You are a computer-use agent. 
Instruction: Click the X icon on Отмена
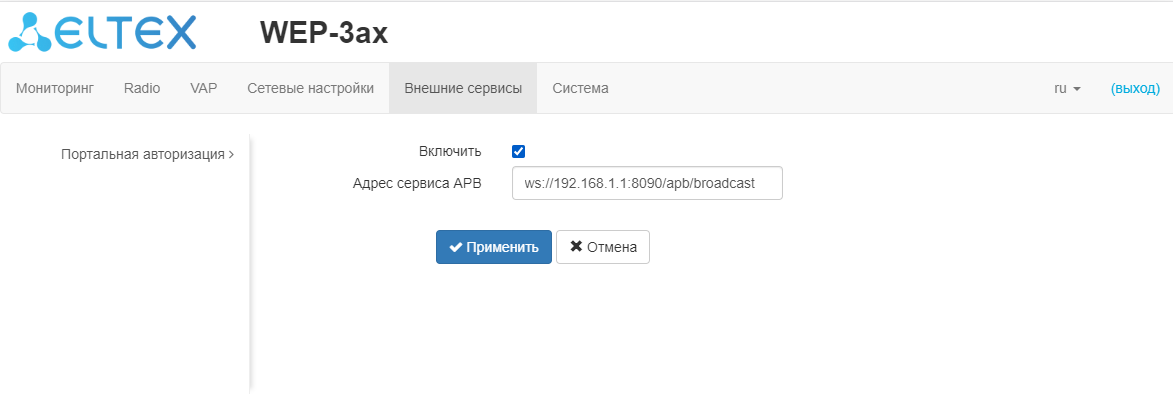[576, 246]
